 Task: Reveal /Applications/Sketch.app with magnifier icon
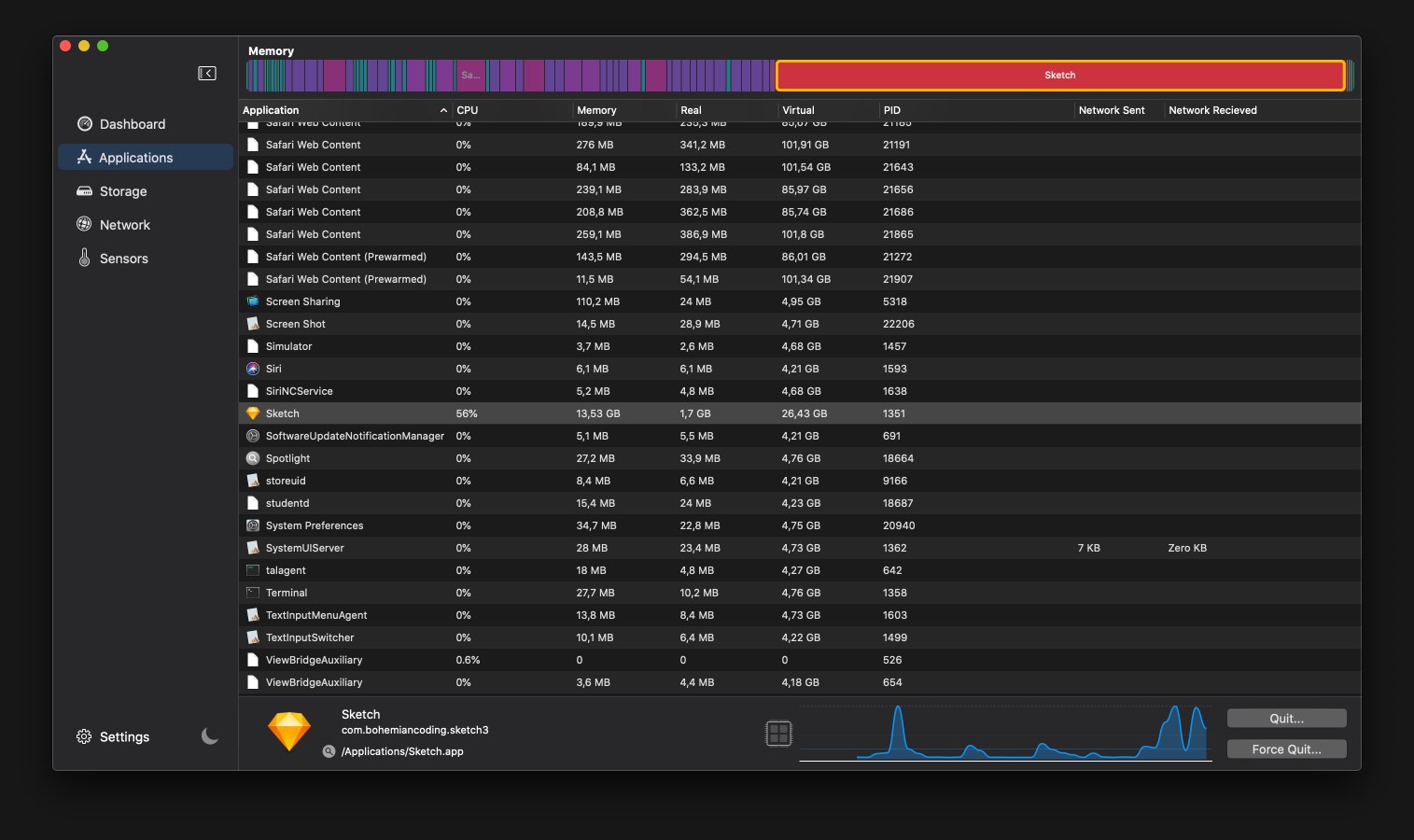pyautogui.click(x=329, y=751)
